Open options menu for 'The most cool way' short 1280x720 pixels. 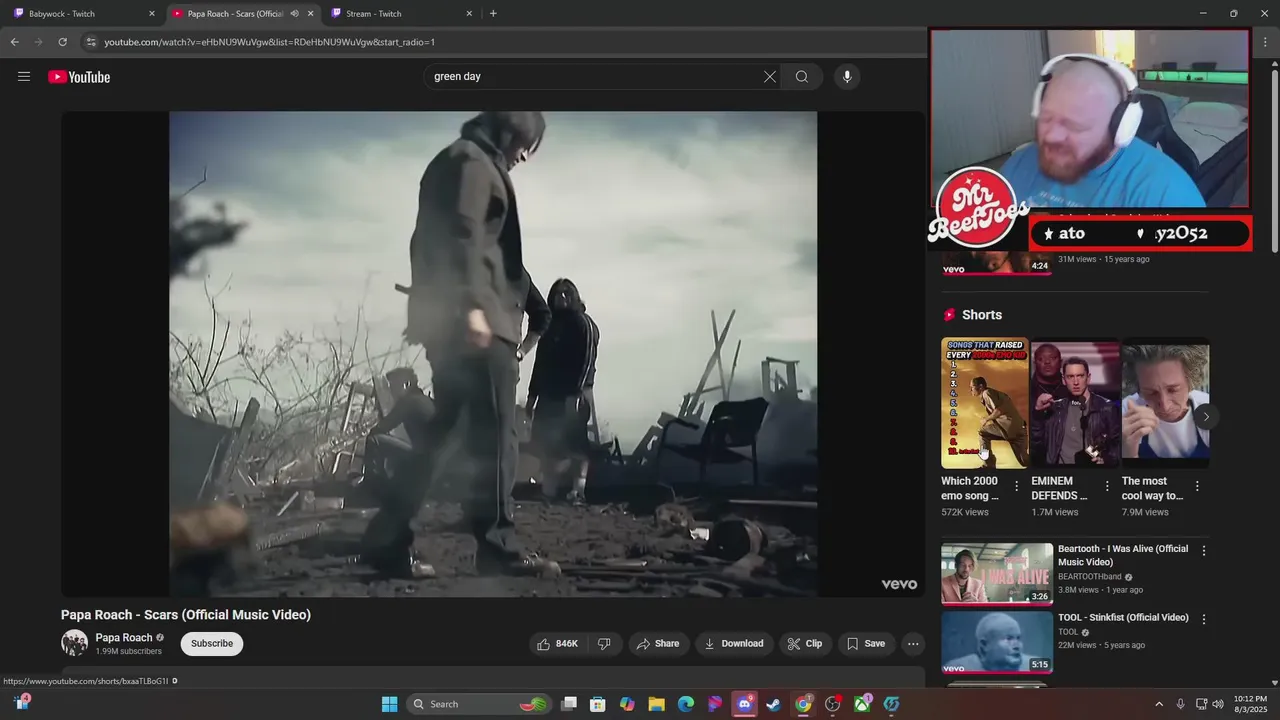pyautogui.click(x=1197, y=486)
